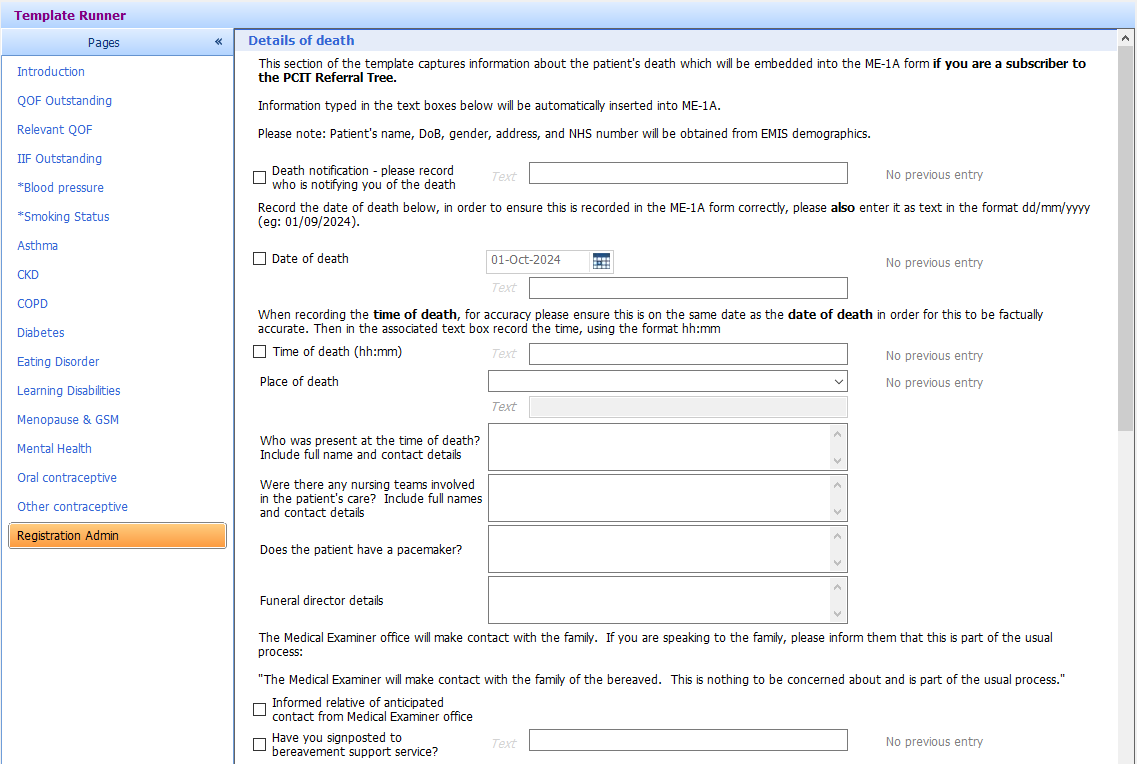The image size is (1137, 764).
Task: Click the Date of death text field
Action: (x=688, y=288)
